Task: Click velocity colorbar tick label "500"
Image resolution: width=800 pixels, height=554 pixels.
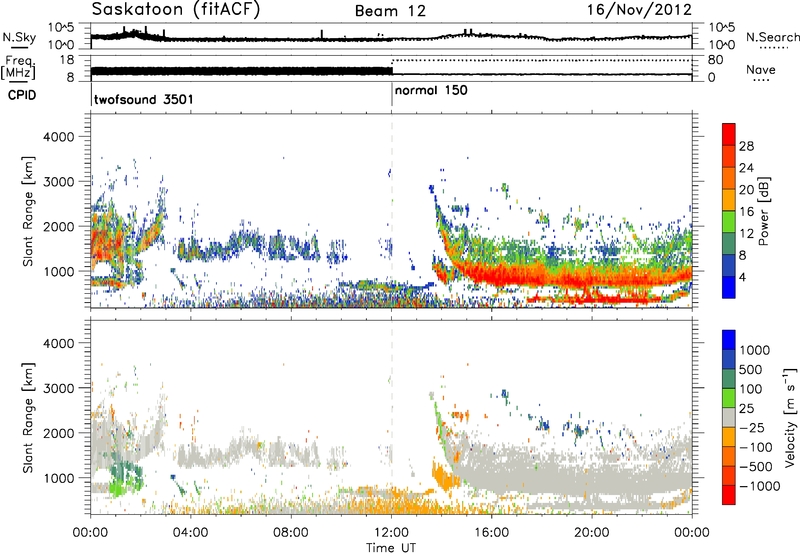Action: coord(750,369)
